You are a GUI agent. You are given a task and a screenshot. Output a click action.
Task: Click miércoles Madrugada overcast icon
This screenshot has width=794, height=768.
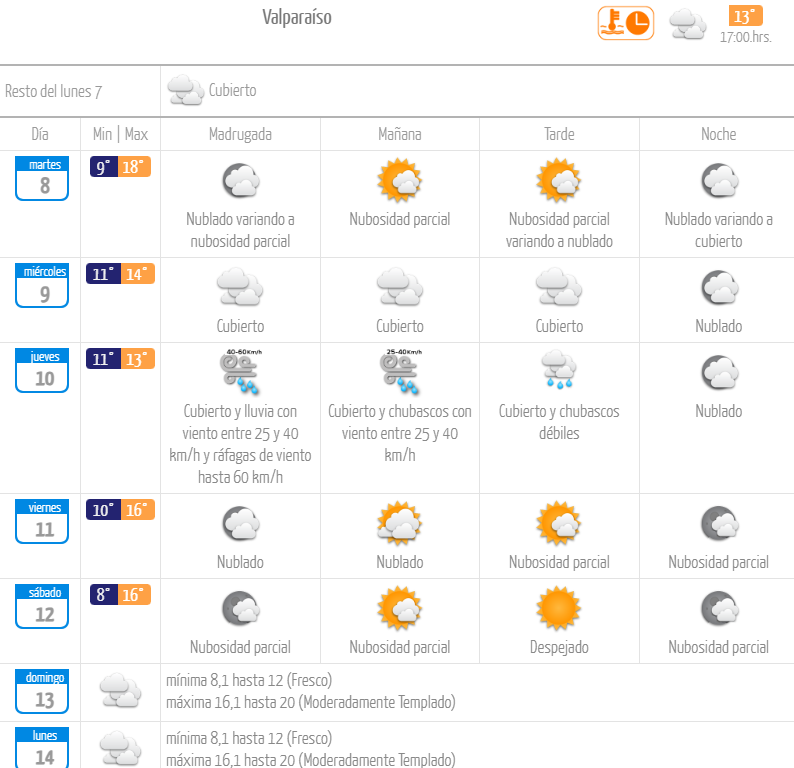(240, 287)
